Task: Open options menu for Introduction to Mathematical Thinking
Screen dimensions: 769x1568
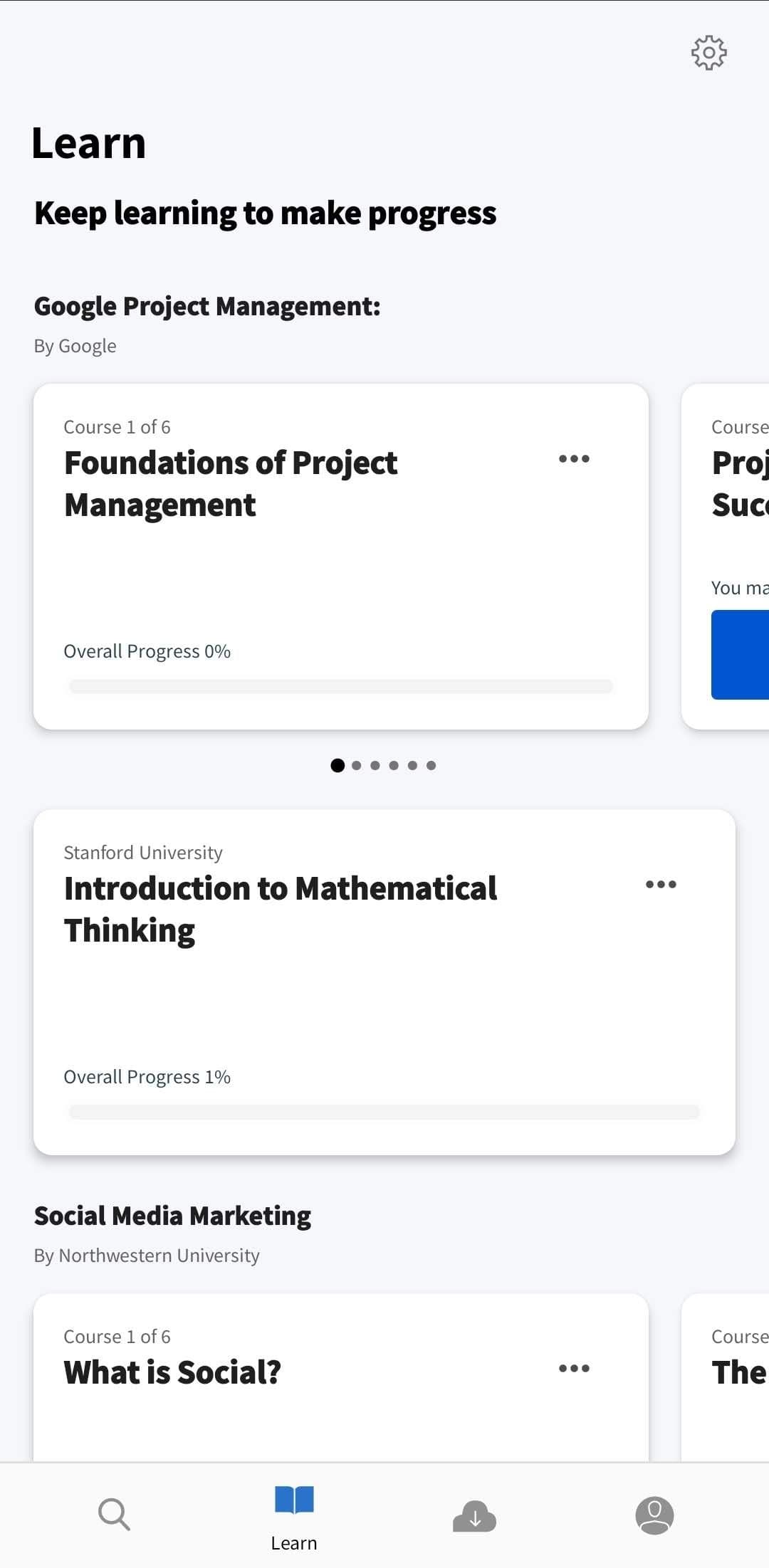Action: [x=661, y=885]
